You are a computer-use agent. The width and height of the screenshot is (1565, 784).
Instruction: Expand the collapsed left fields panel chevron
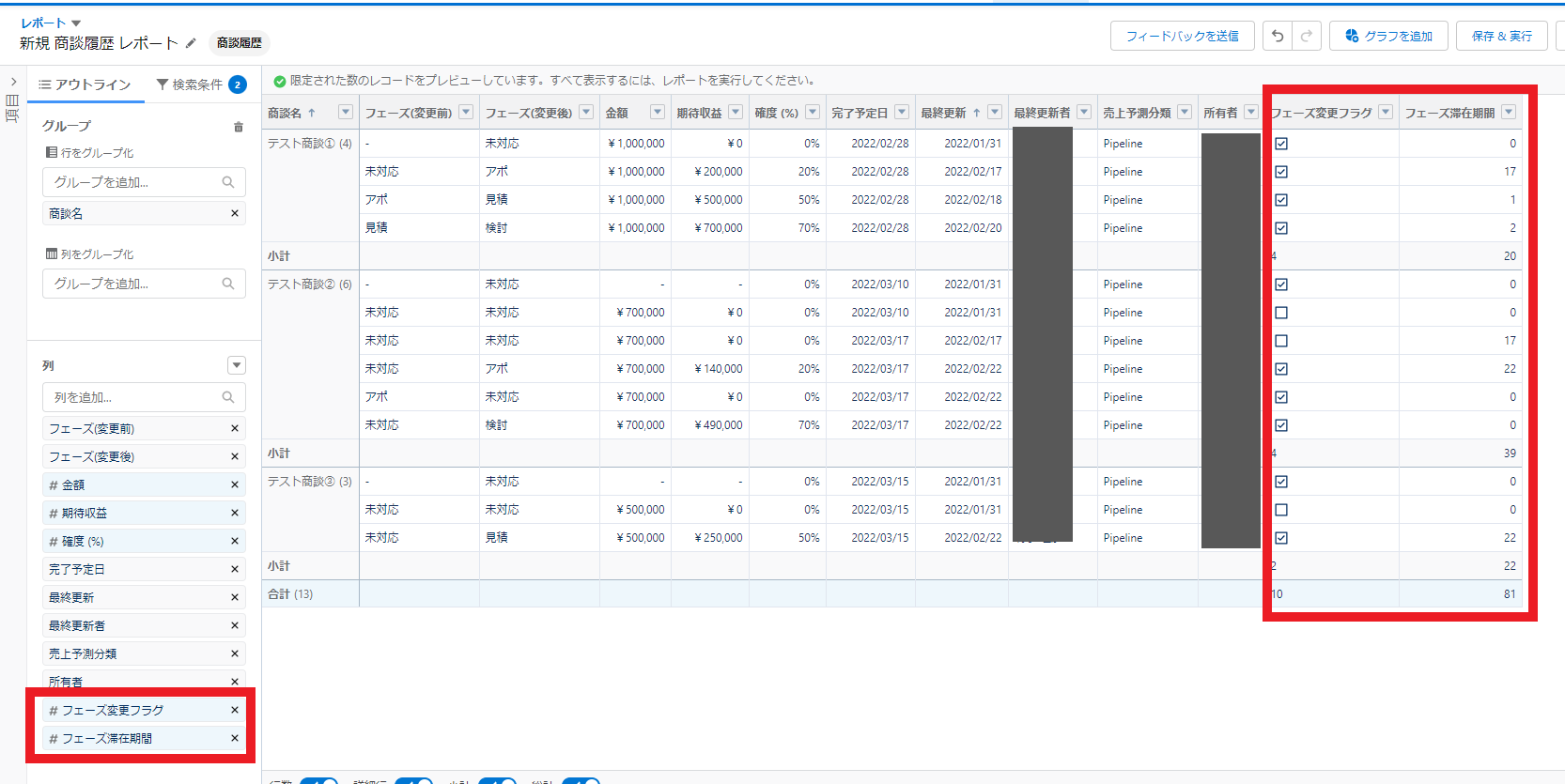tap(13, 82)
